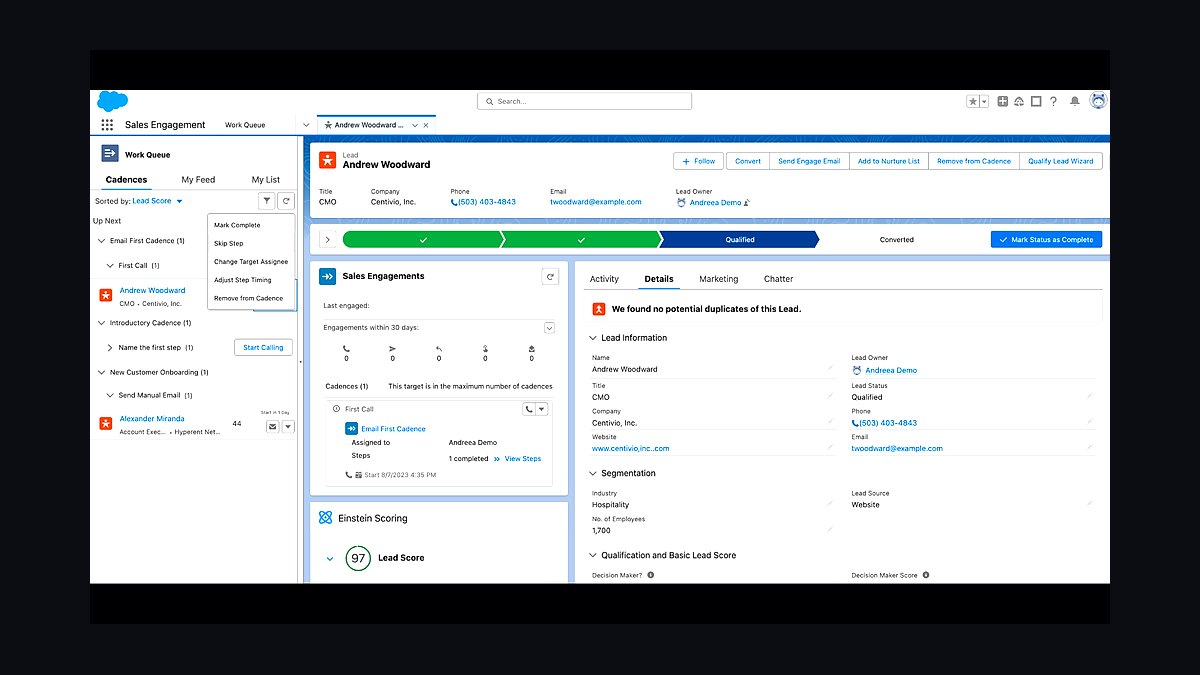1200x675 pixels.
Task: Open the Chatter tab
Action: pos(778,279)
